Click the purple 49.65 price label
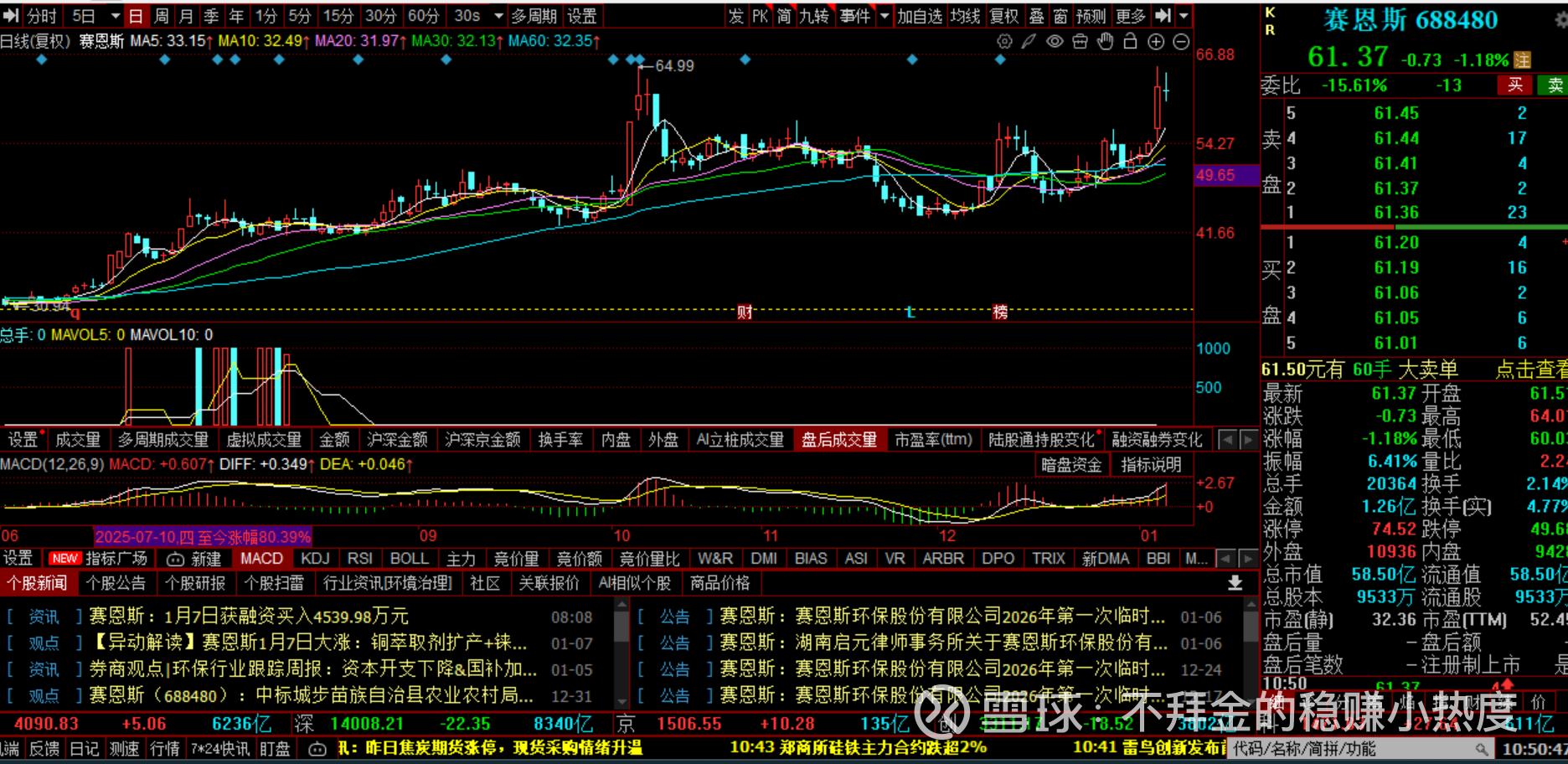Viewport: 1568px width, 764px height. 1215,175
